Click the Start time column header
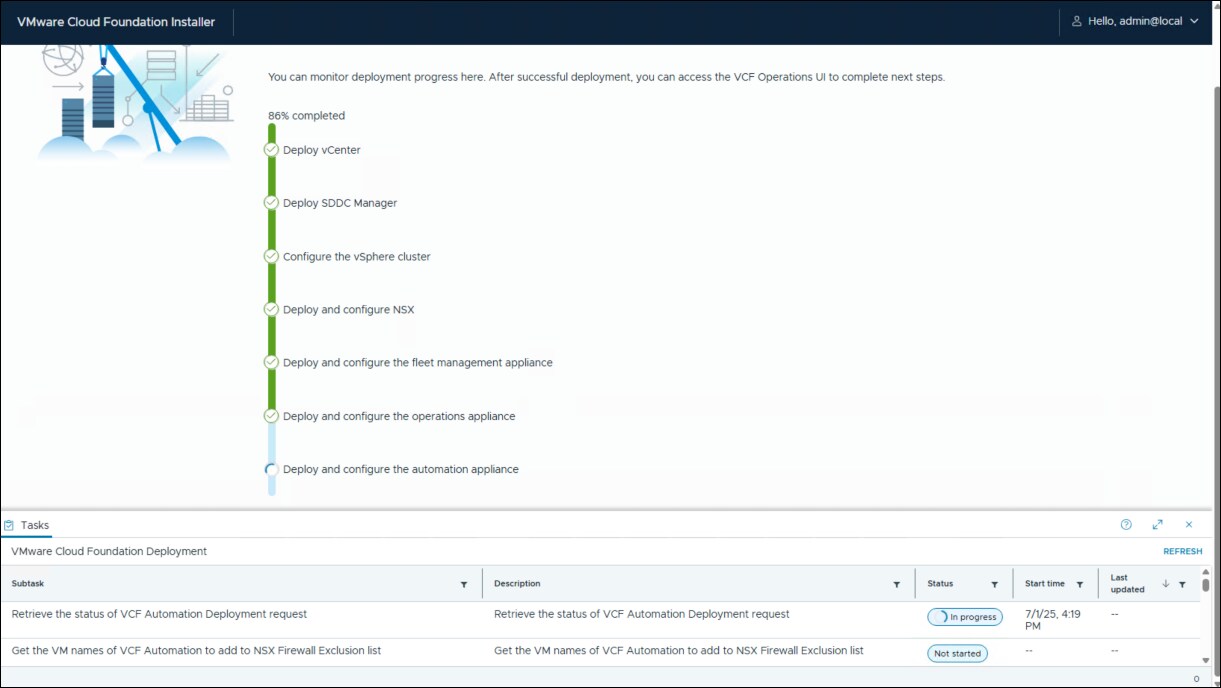 click(x=1045, y=584)
